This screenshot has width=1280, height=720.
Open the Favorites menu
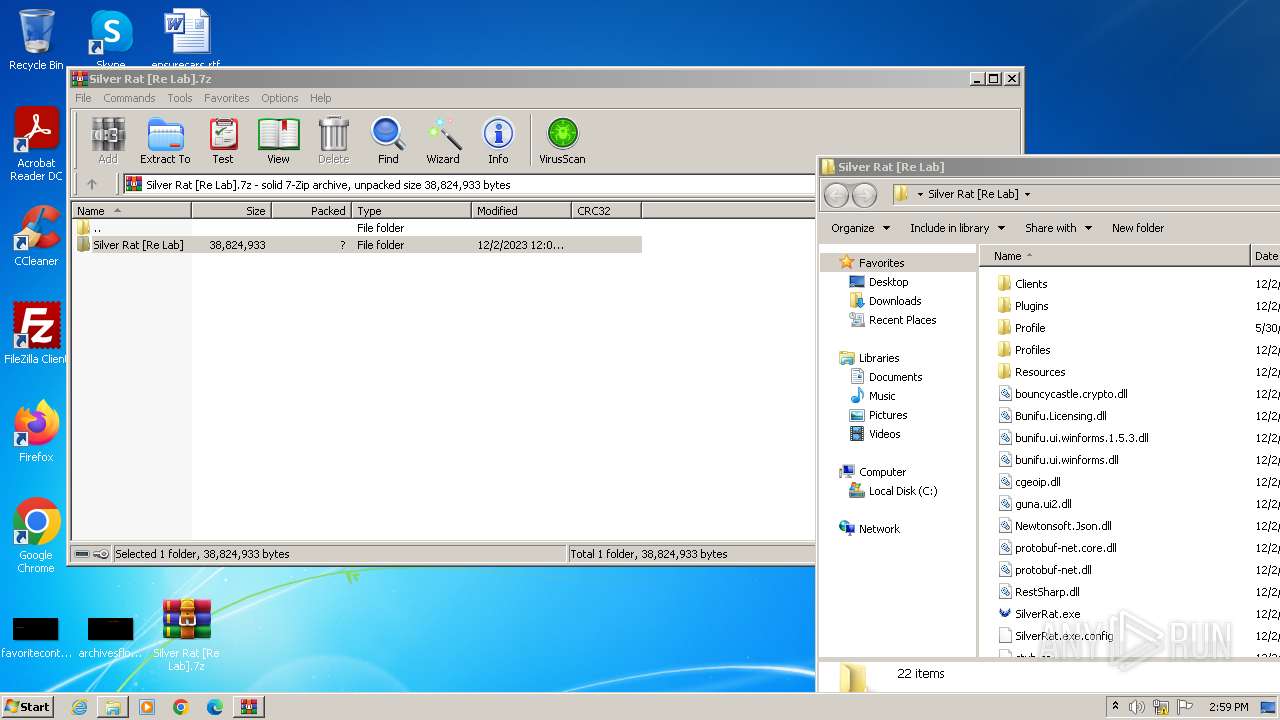[x=227, y=98]
